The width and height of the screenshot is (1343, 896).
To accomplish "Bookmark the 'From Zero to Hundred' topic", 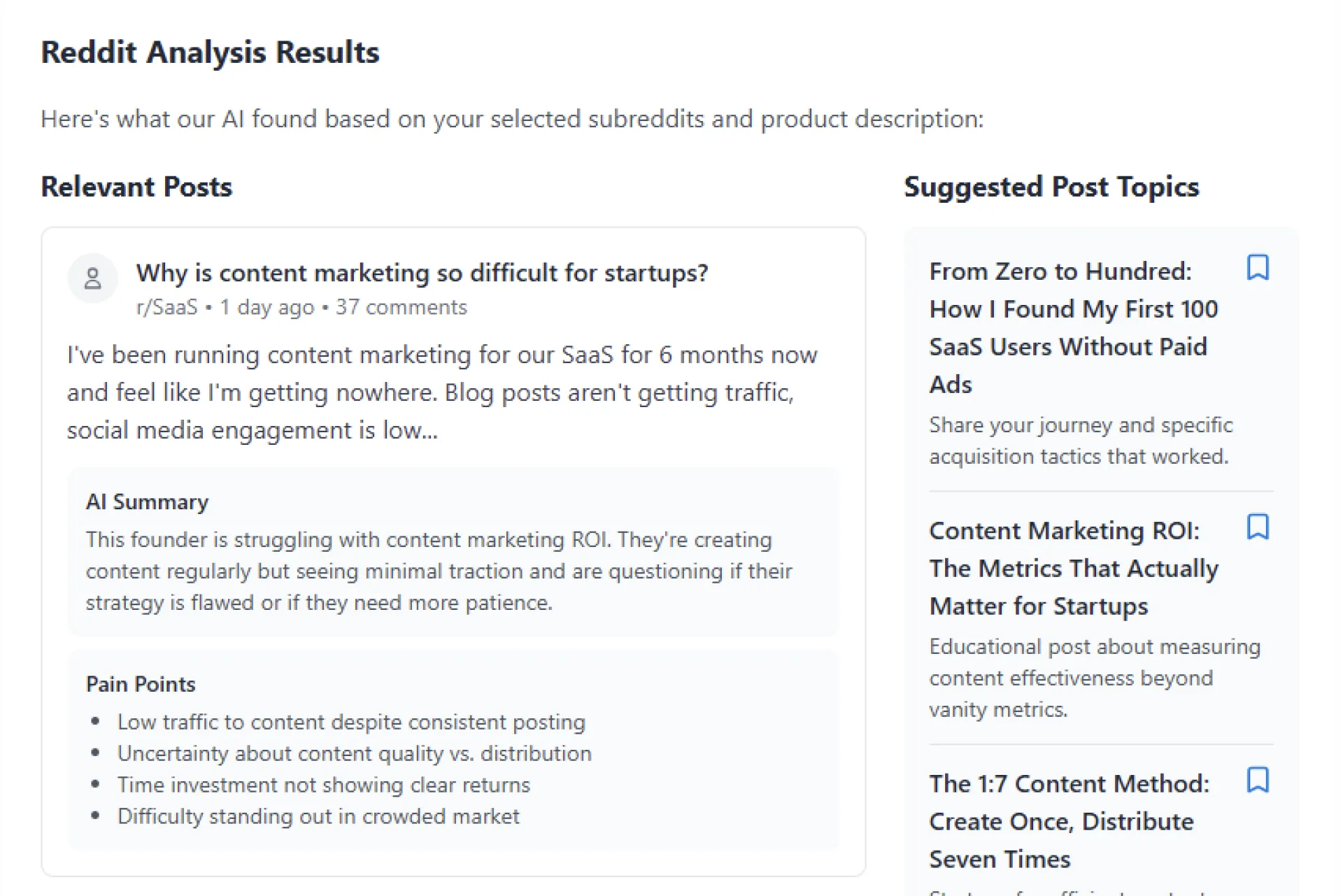I will point(1258,267).
